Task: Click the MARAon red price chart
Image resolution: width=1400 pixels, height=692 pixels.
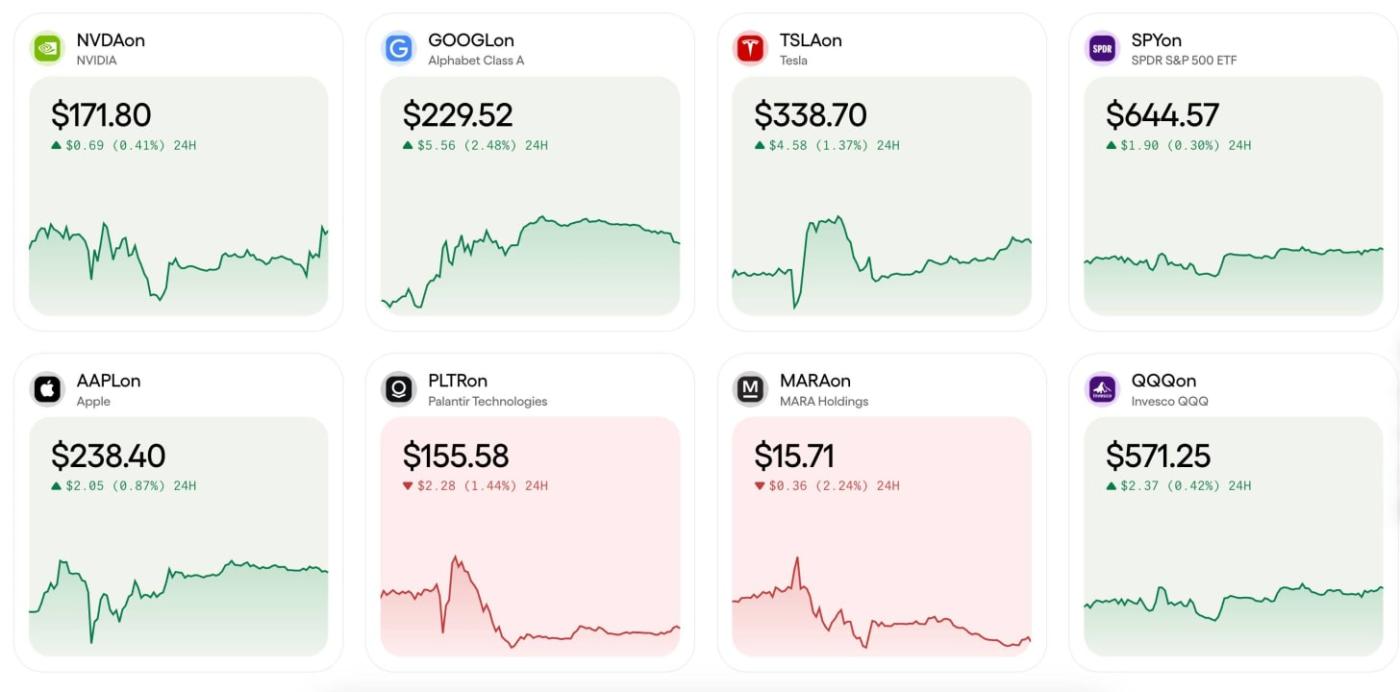Action: coord(881,606)
